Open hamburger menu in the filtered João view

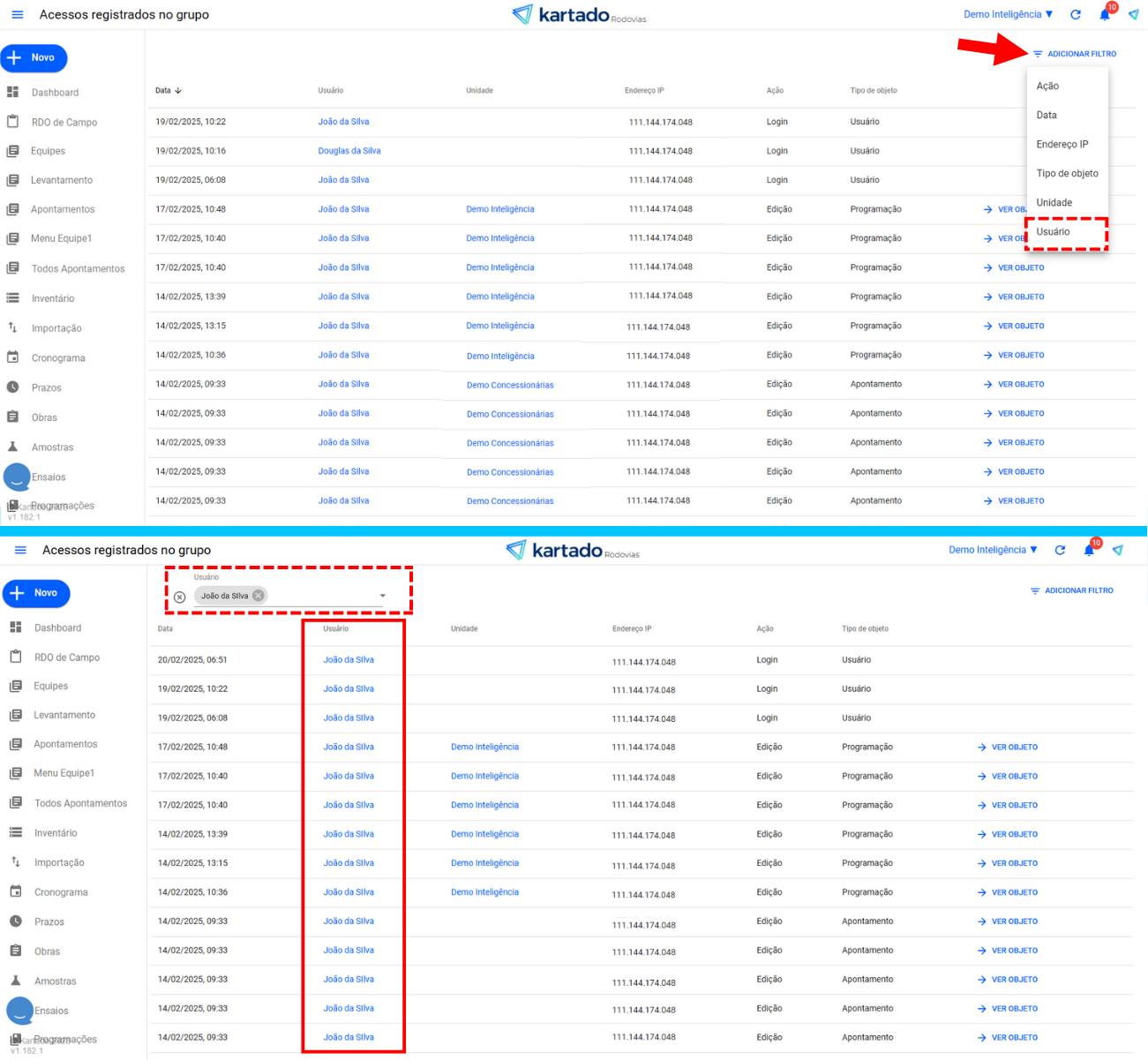(x=20, y=551)
